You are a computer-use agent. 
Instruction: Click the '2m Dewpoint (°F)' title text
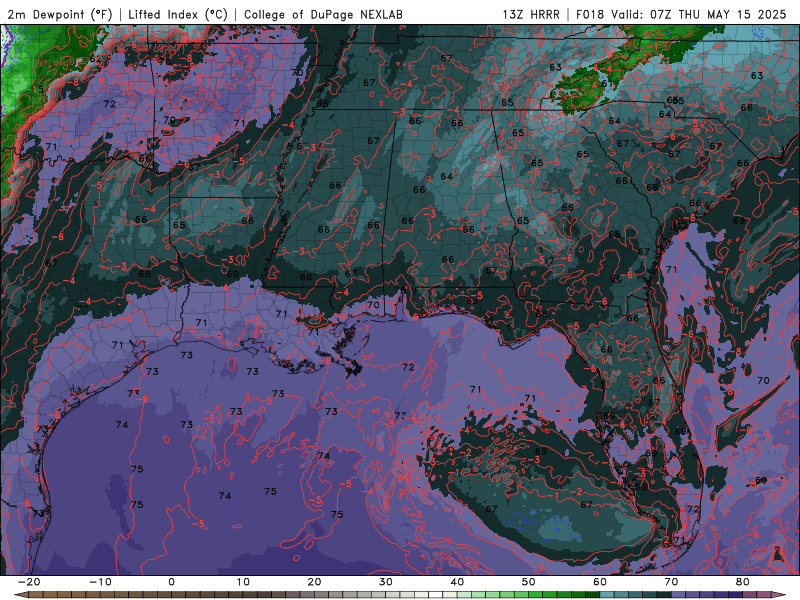[59, 14]
